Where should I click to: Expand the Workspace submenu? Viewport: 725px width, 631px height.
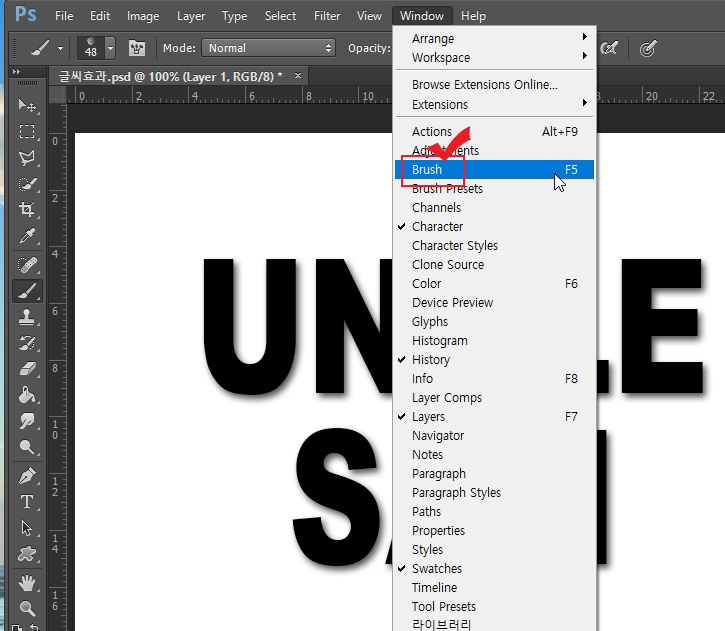[494, 57]
